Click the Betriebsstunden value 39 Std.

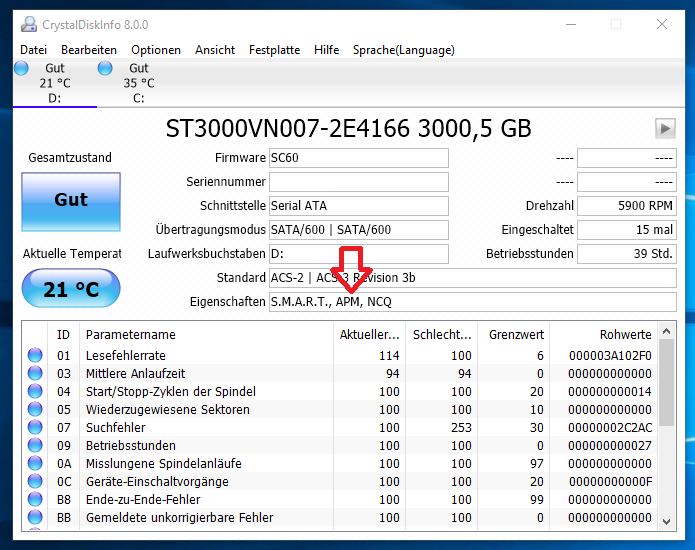pyautogui.click(x=627, y=254)
